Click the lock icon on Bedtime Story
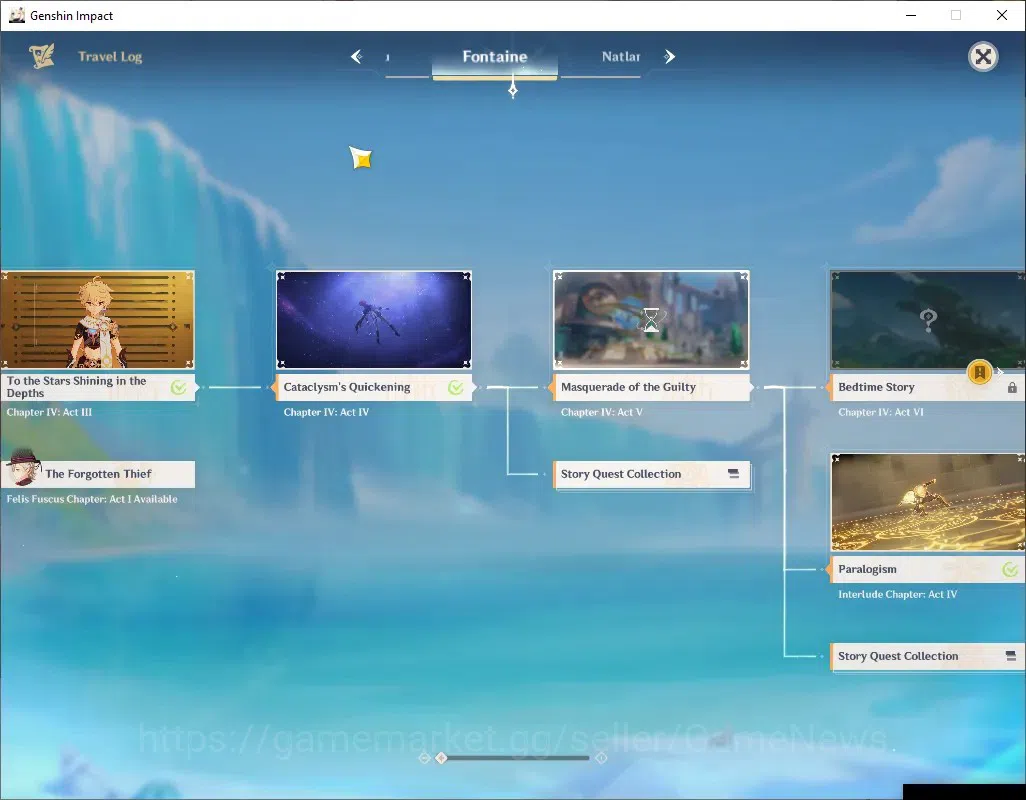 pos(1012,387)
